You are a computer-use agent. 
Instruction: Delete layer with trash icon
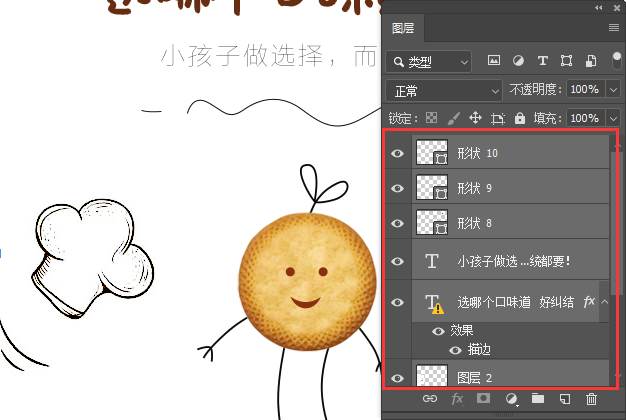591,399
